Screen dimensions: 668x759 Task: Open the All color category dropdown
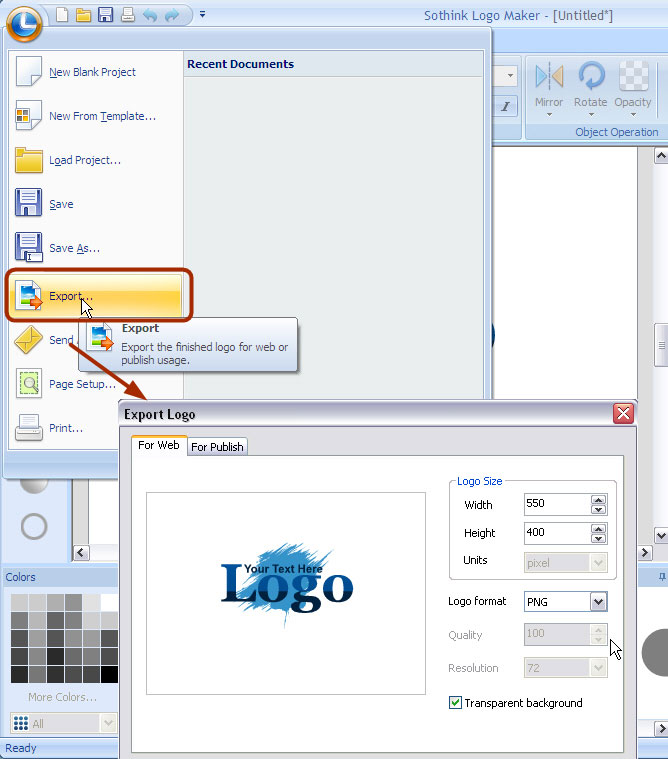[x=63, y=723]
